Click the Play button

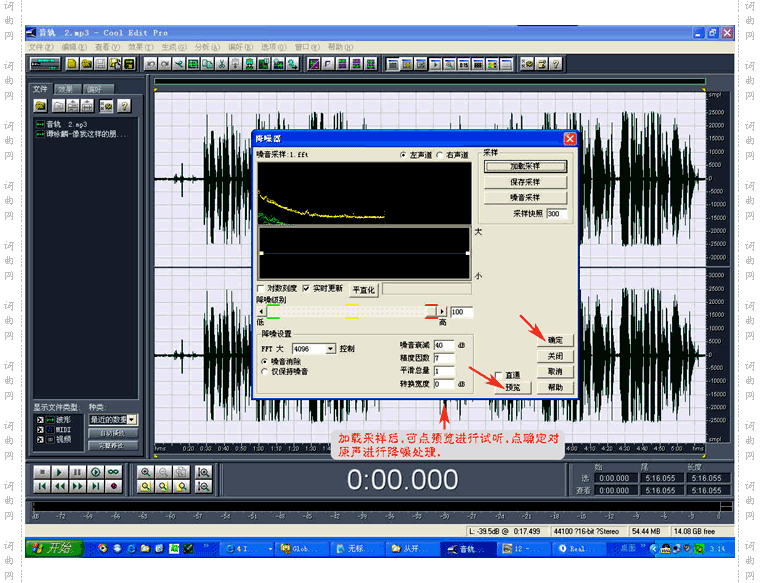pos(60,472)
